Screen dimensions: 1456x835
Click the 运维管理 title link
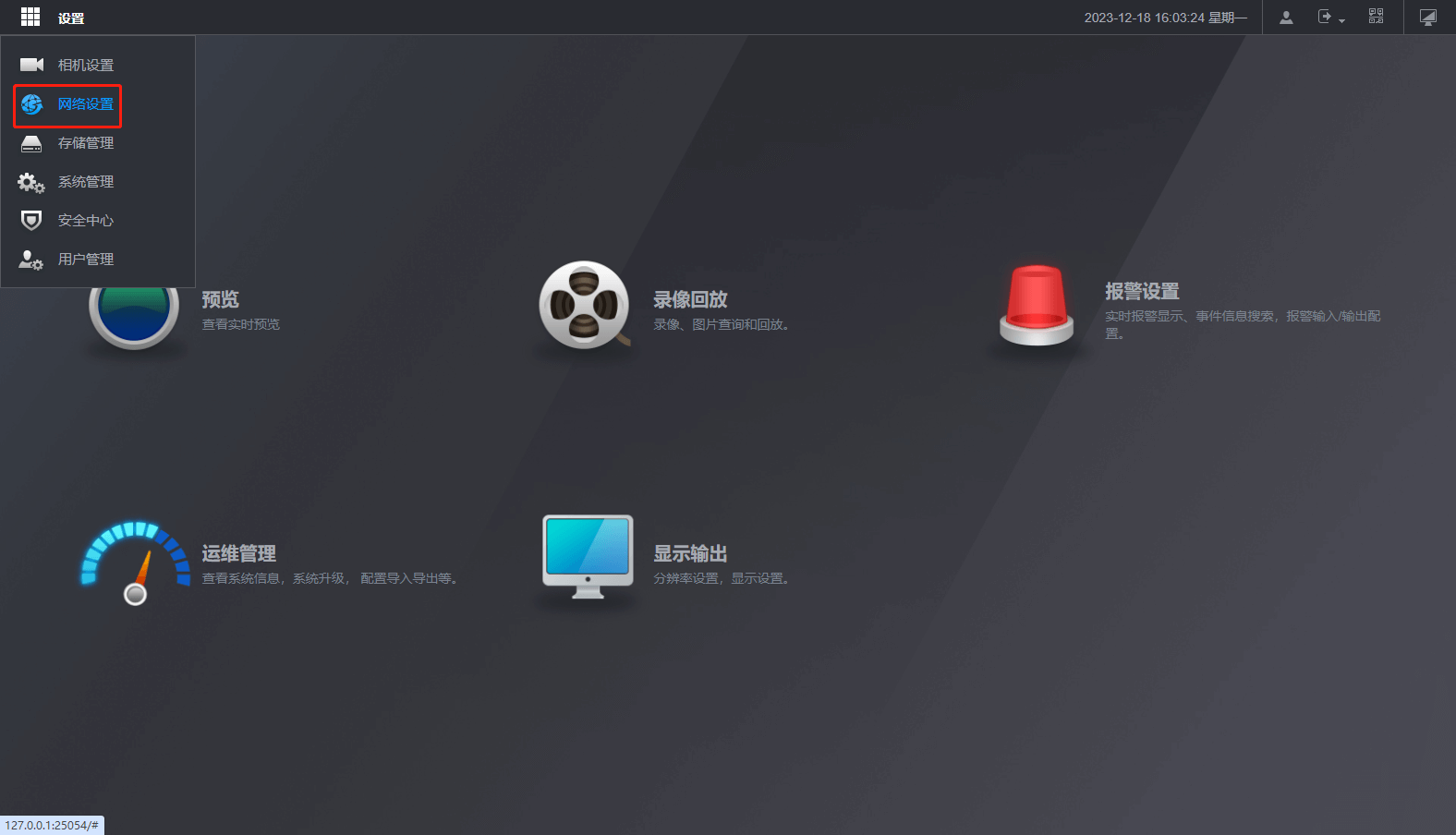pyautogui.click(x=239, y=553)
